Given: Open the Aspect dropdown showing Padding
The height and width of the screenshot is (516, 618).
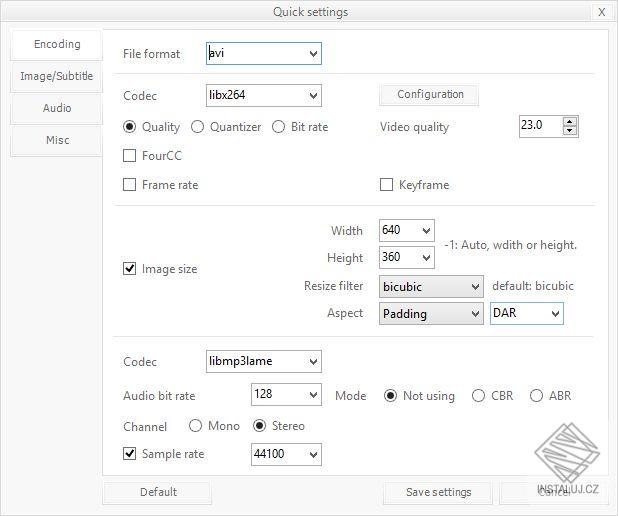Looking at the screenshot, I should (431, 314).
